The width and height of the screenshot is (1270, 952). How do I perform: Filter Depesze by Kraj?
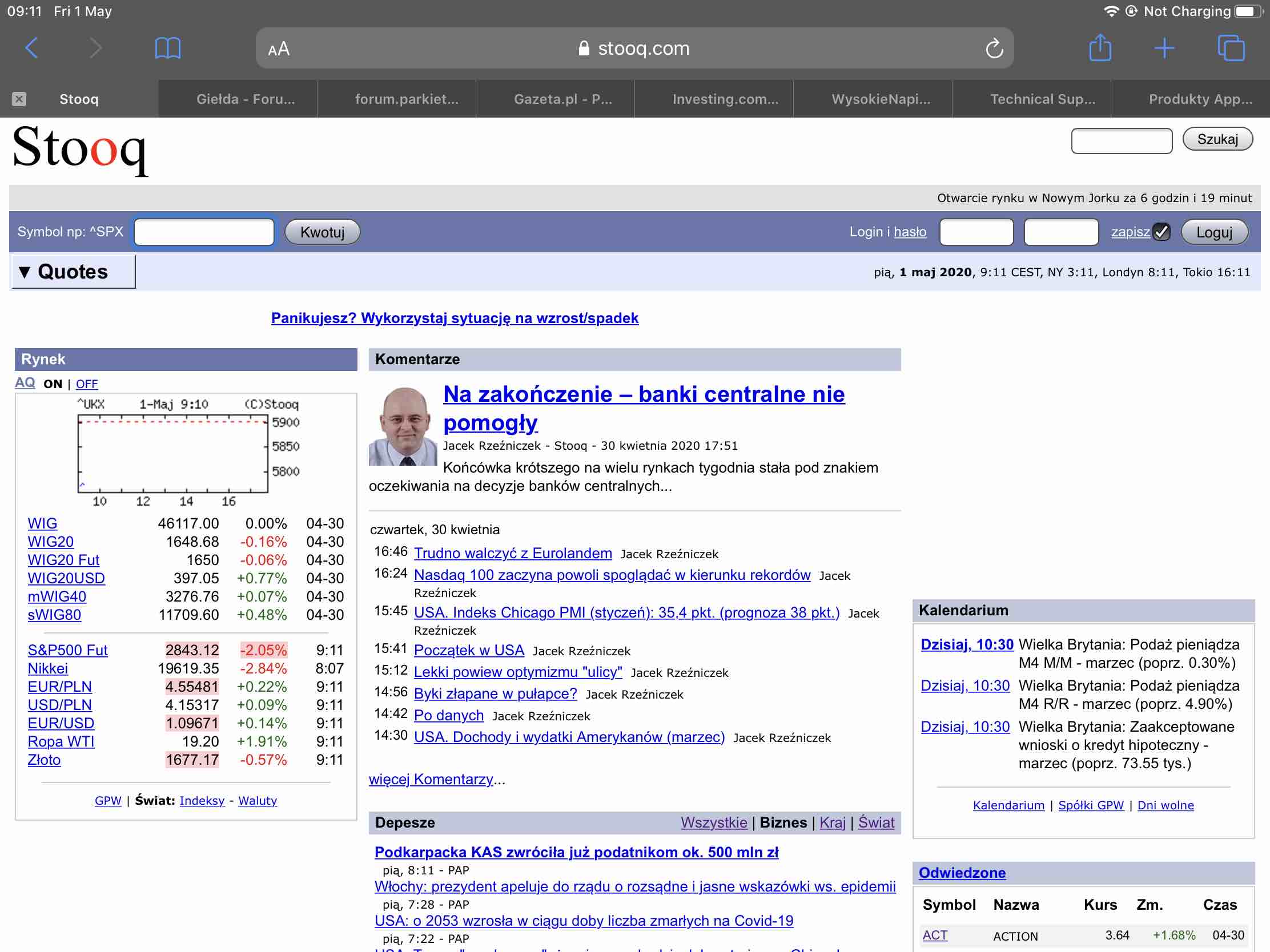(833, 822)
